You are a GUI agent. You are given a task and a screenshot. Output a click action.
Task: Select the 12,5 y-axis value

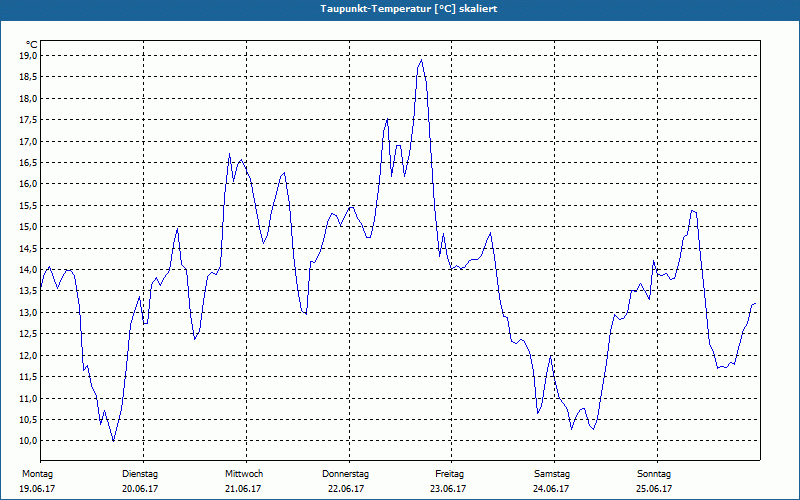coord(28,334)
